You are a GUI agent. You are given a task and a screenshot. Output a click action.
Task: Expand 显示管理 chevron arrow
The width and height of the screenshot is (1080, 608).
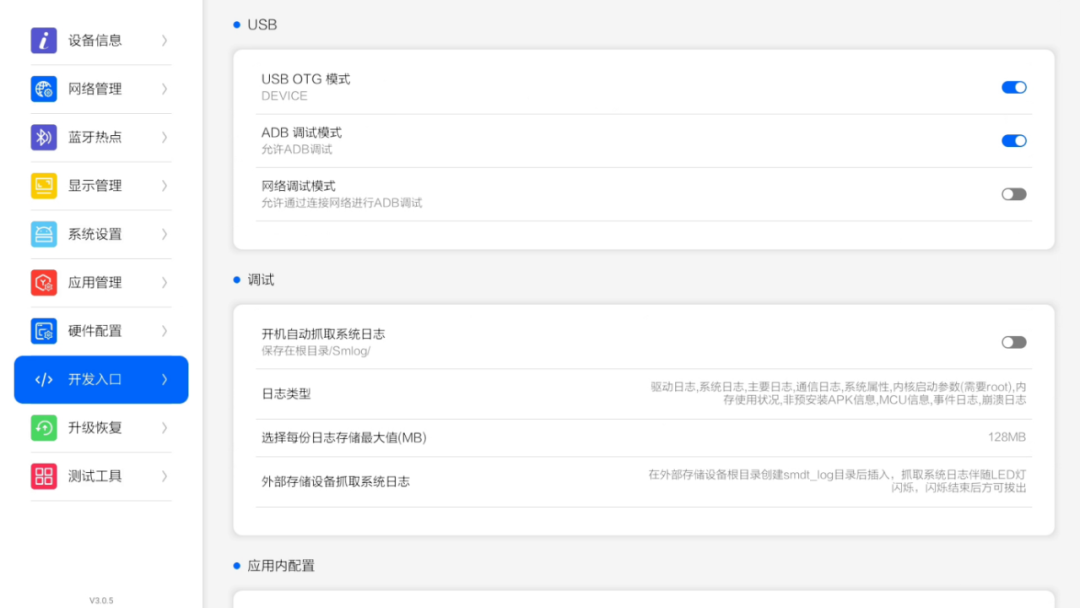point(165,186)
